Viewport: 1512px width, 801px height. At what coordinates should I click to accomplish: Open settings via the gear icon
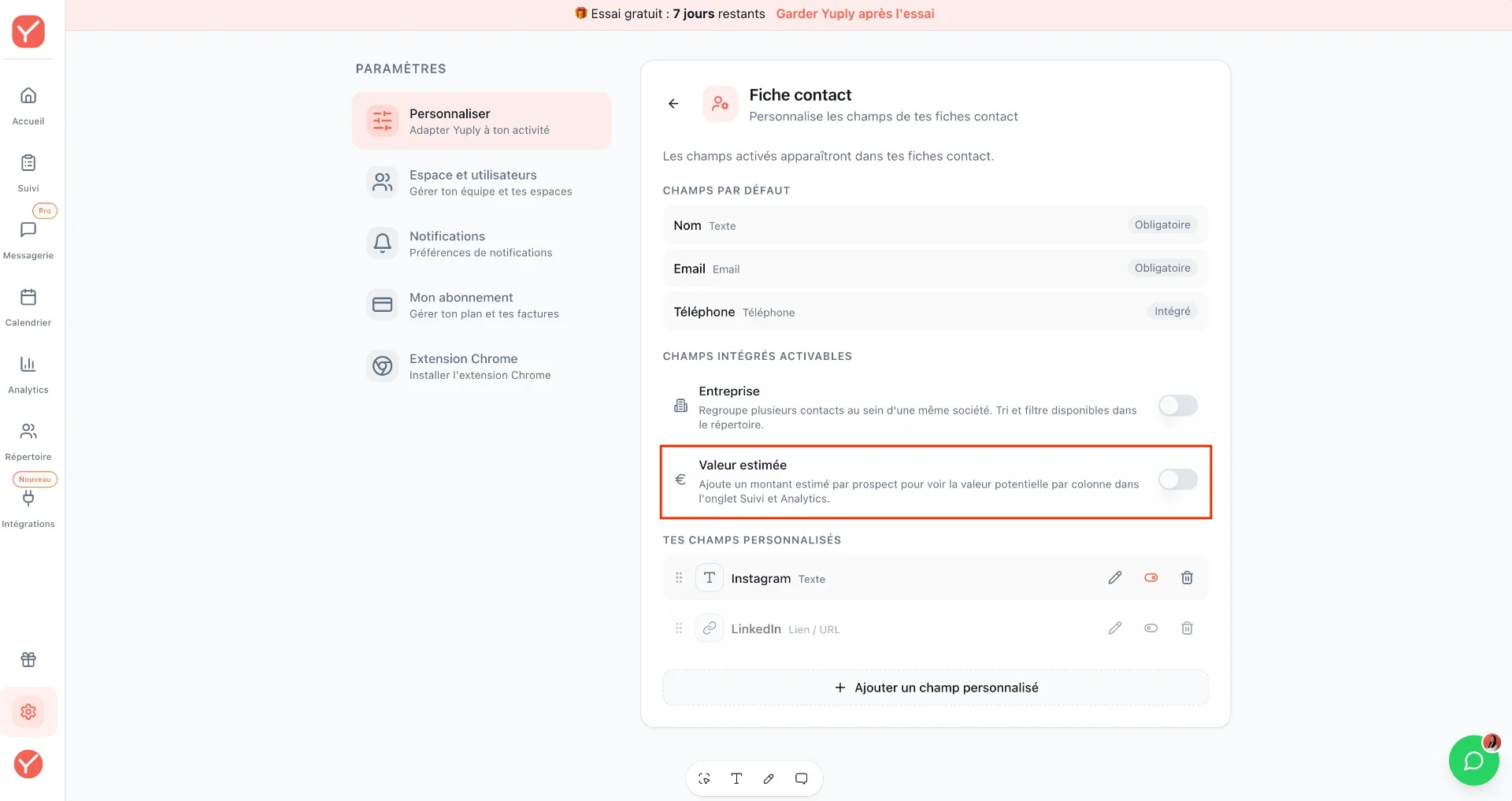tap(28, 712)
